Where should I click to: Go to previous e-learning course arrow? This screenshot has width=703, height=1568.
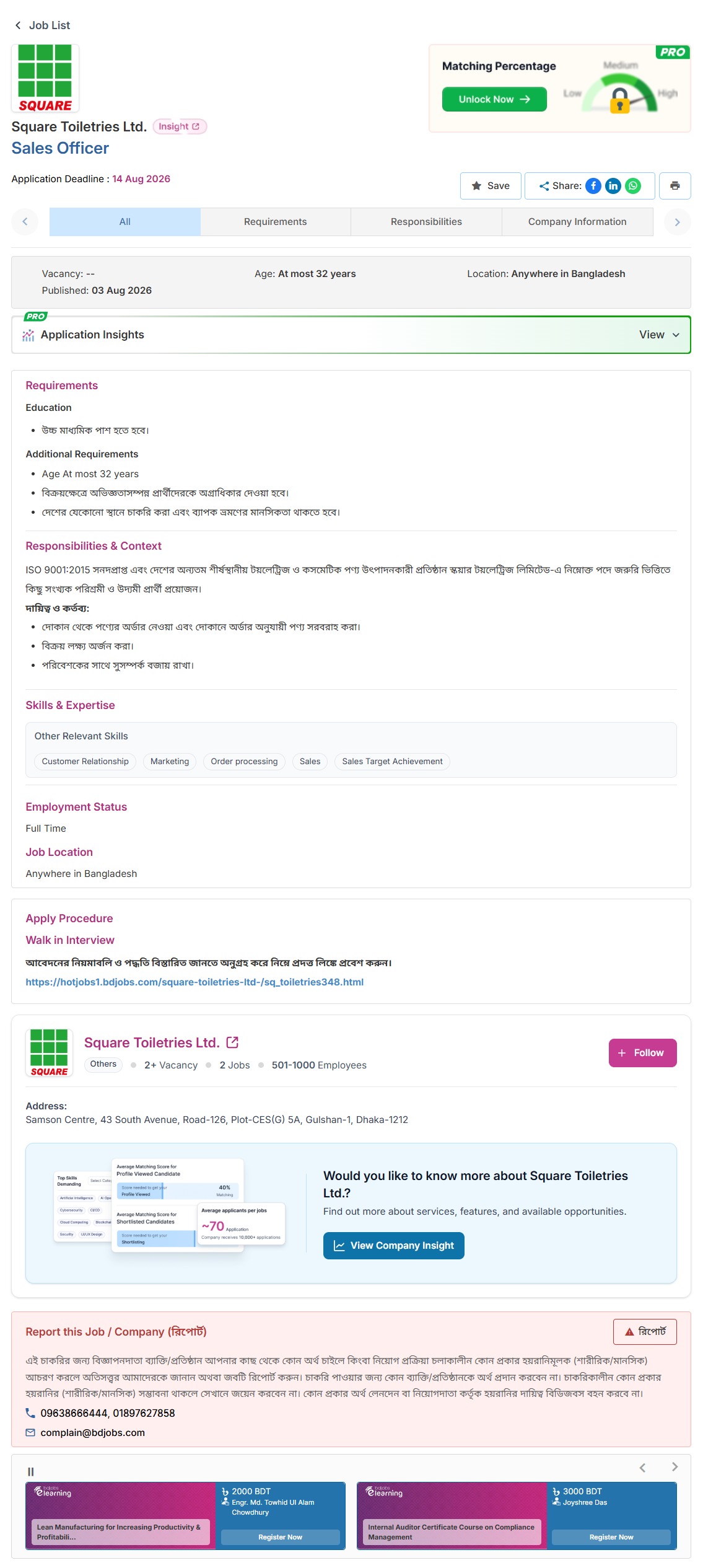pyautogui.click(x=642, y=1467)
